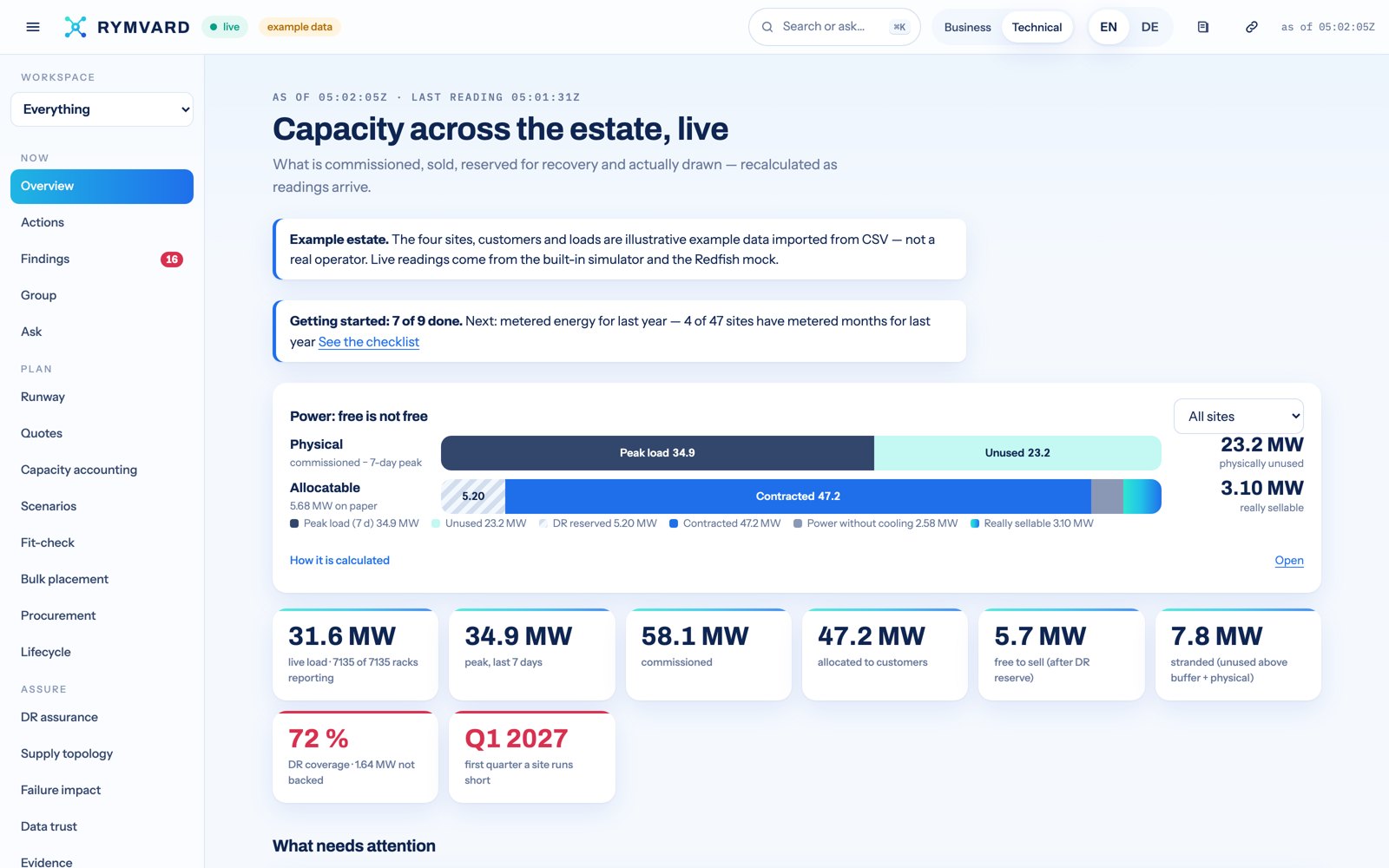
Task: Open Capacity accounting page
Action: pyautogui.click(x=102, y=470)
